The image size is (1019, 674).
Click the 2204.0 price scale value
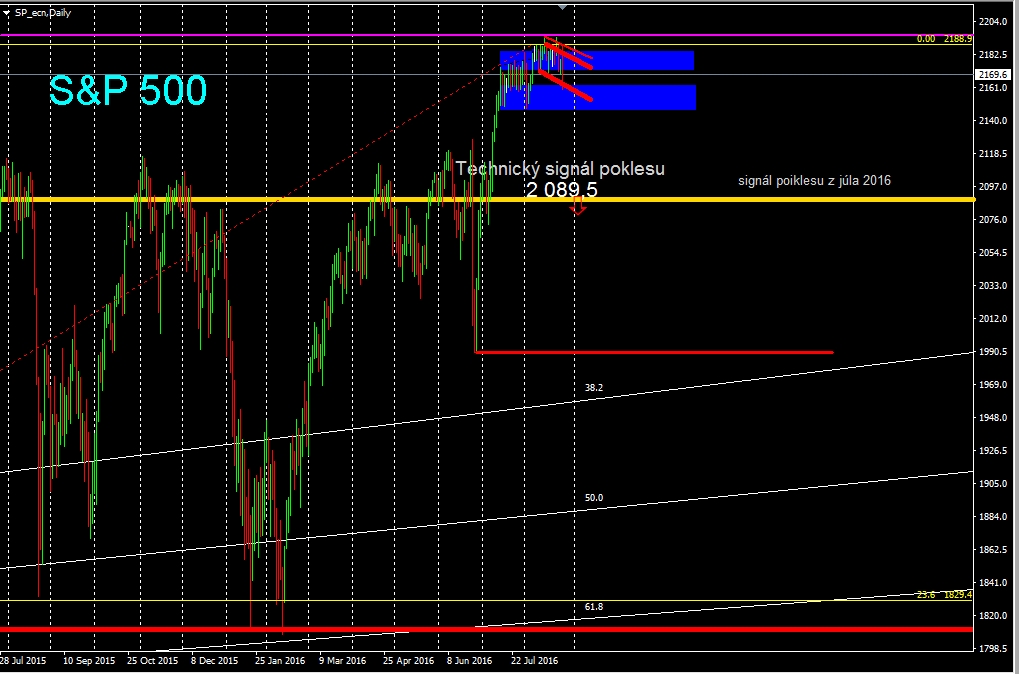click(x=992, y=22)
